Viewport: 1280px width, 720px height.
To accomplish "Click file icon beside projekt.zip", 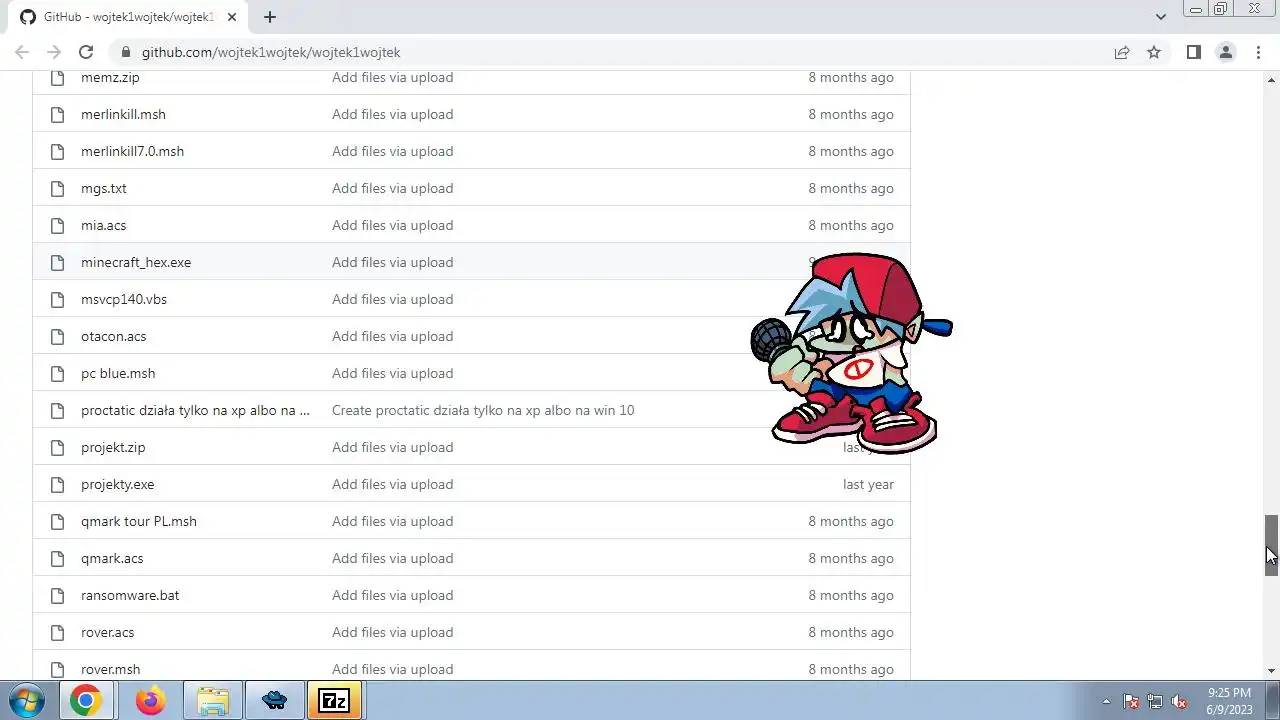I will [x=57, y=447].
